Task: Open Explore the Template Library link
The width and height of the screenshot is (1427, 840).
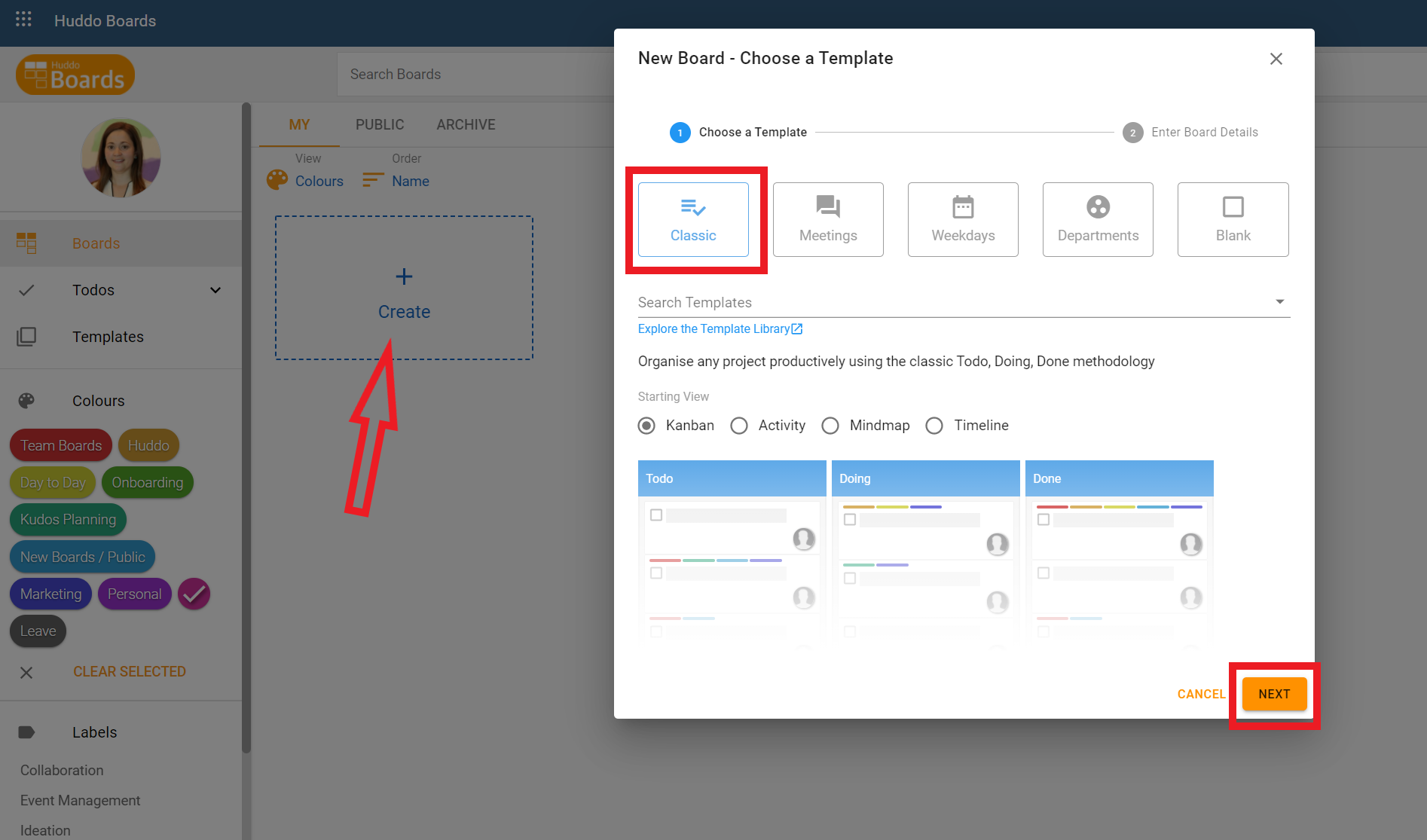Action: coord(720,328)
